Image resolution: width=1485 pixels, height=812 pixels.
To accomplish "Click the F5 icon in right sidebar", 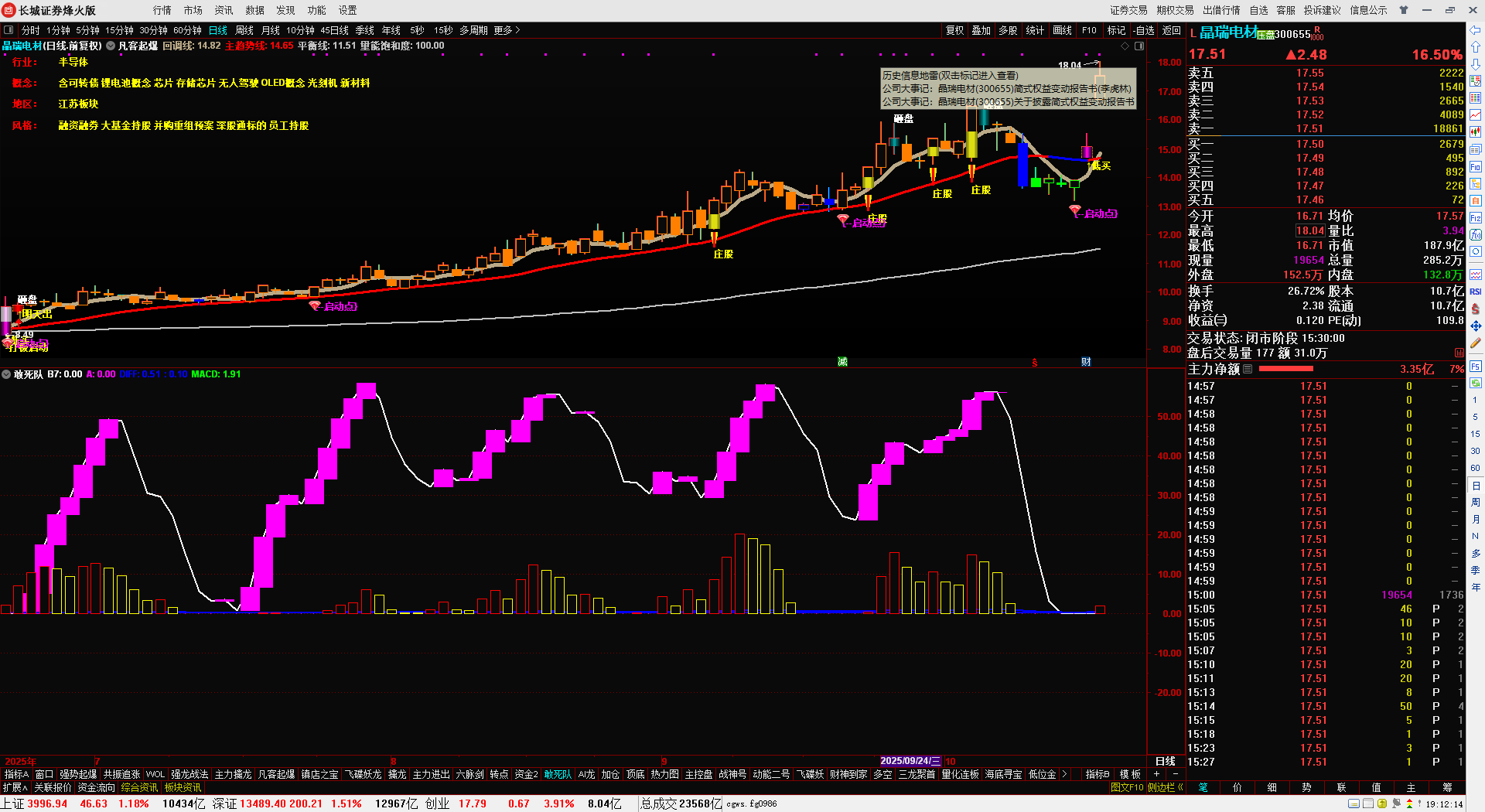I will [1475, 366].
